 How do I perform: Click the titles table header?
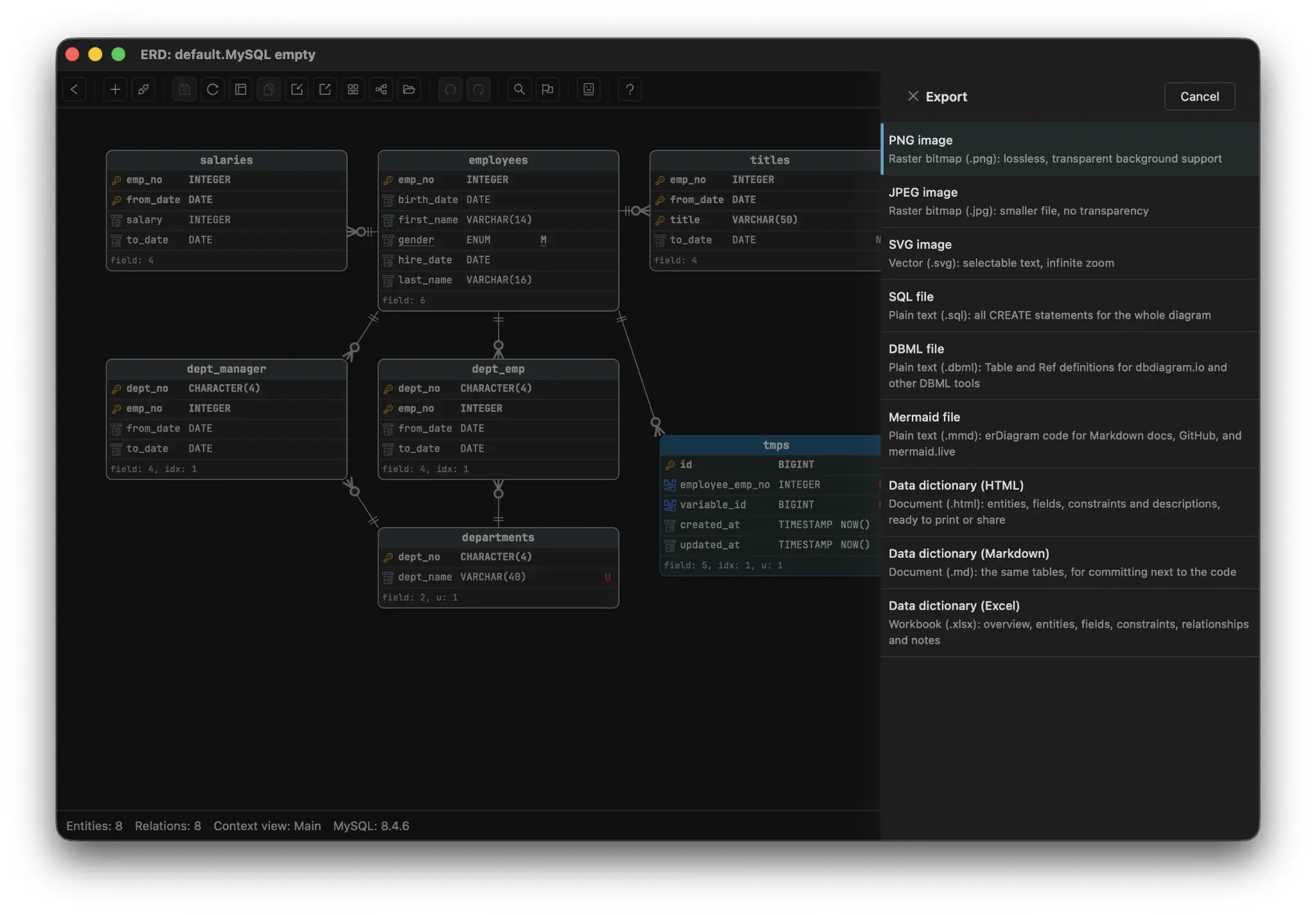click(x=766, y=160)
